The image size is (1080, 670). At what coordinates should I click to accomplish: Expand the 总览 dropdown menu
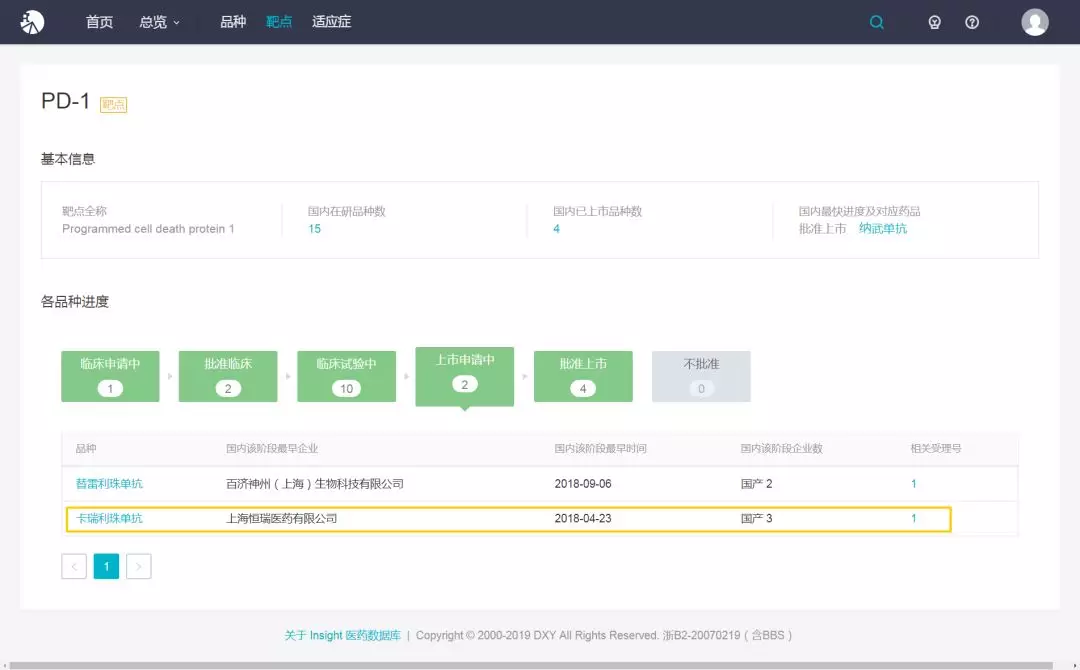point(159,22)
